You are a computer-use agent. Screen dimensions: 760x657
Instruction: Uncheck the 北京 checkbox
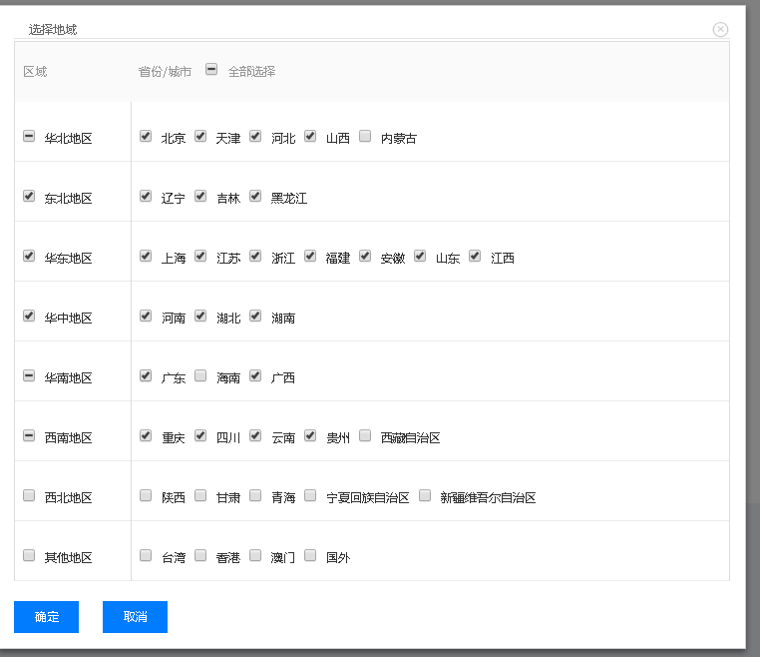point(146,136)
